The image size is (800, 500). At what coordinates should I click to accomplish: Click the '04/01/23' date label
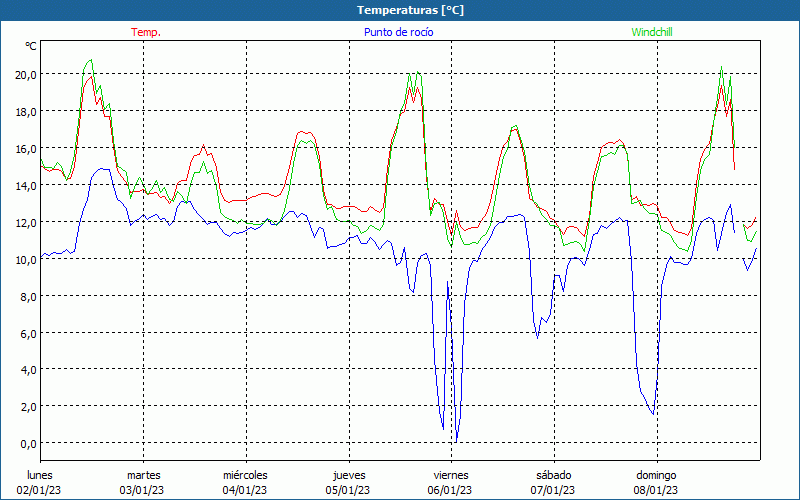click(245, 490)
